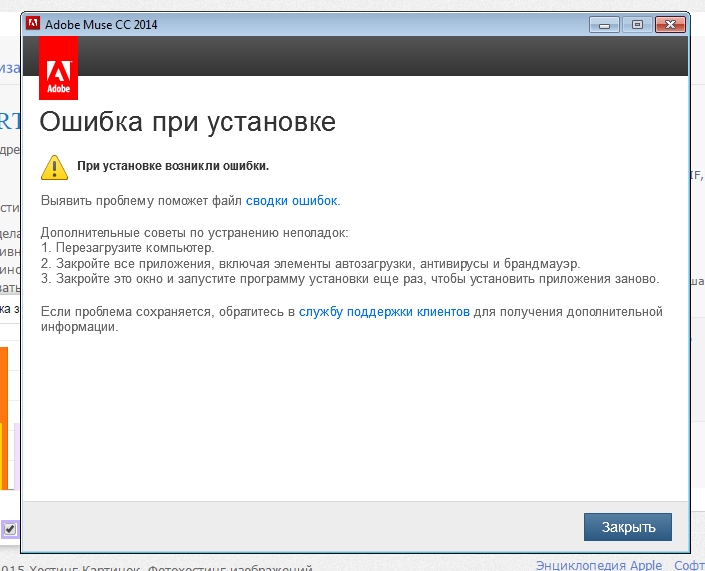Maximize the Adobe Muse installer window
The image size is (705, 571).
tap(635, 24)
